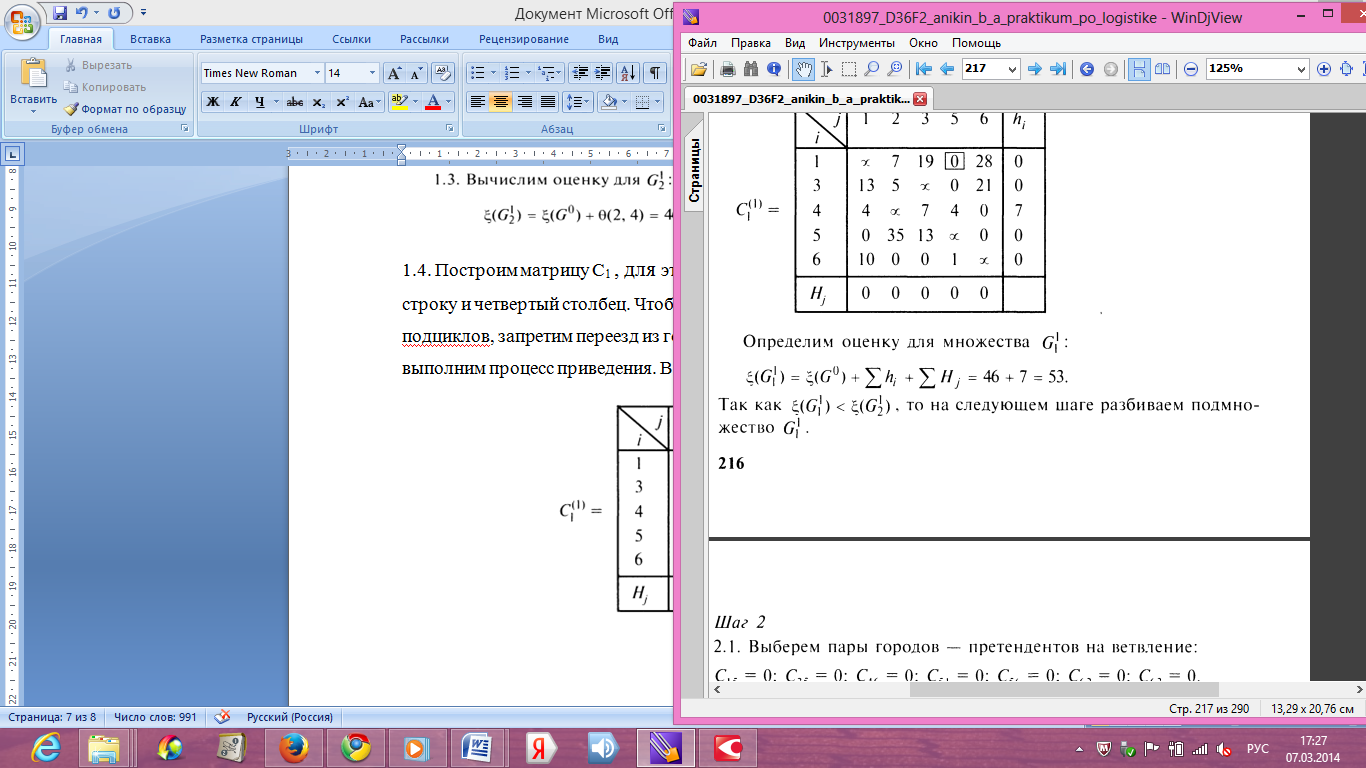Go to the previous page in WinDjView
Viewport: 1366px width, 768px height.
pyautogui.click(x=946, y=69)
